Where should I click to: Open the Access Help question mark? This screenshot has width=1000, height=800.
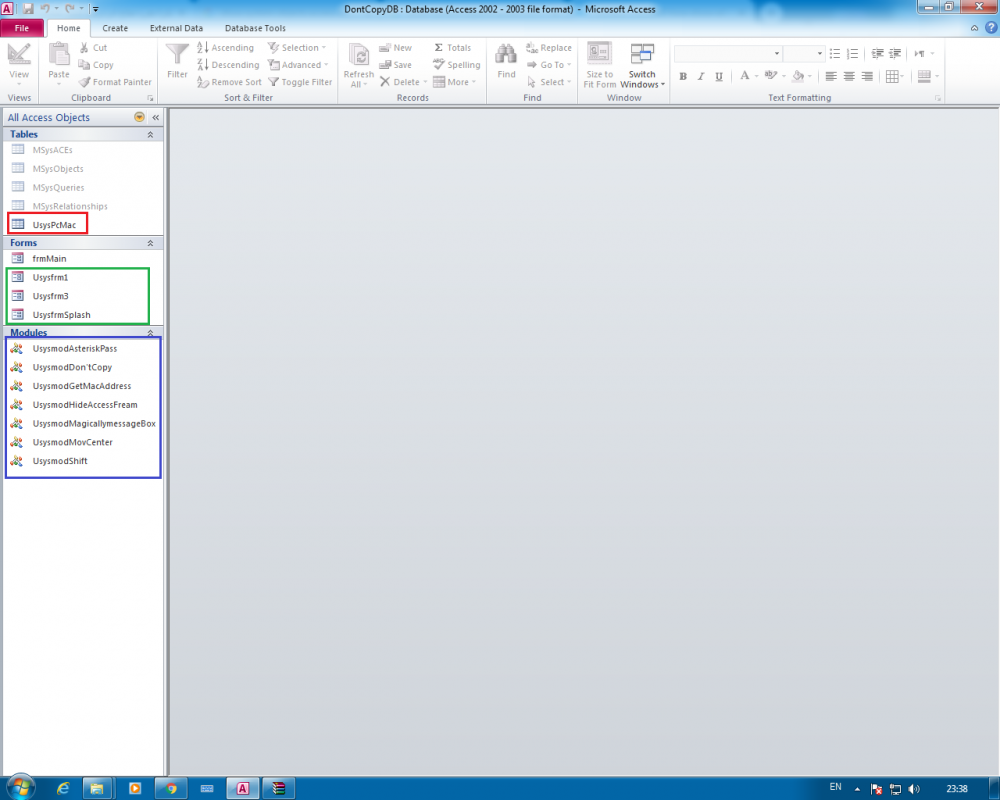point(991,27)
